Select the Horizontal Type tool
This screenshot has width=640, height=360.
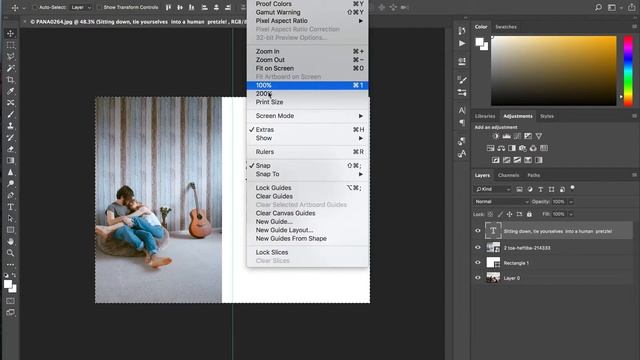pyautogui.click(x=11, y=207)
